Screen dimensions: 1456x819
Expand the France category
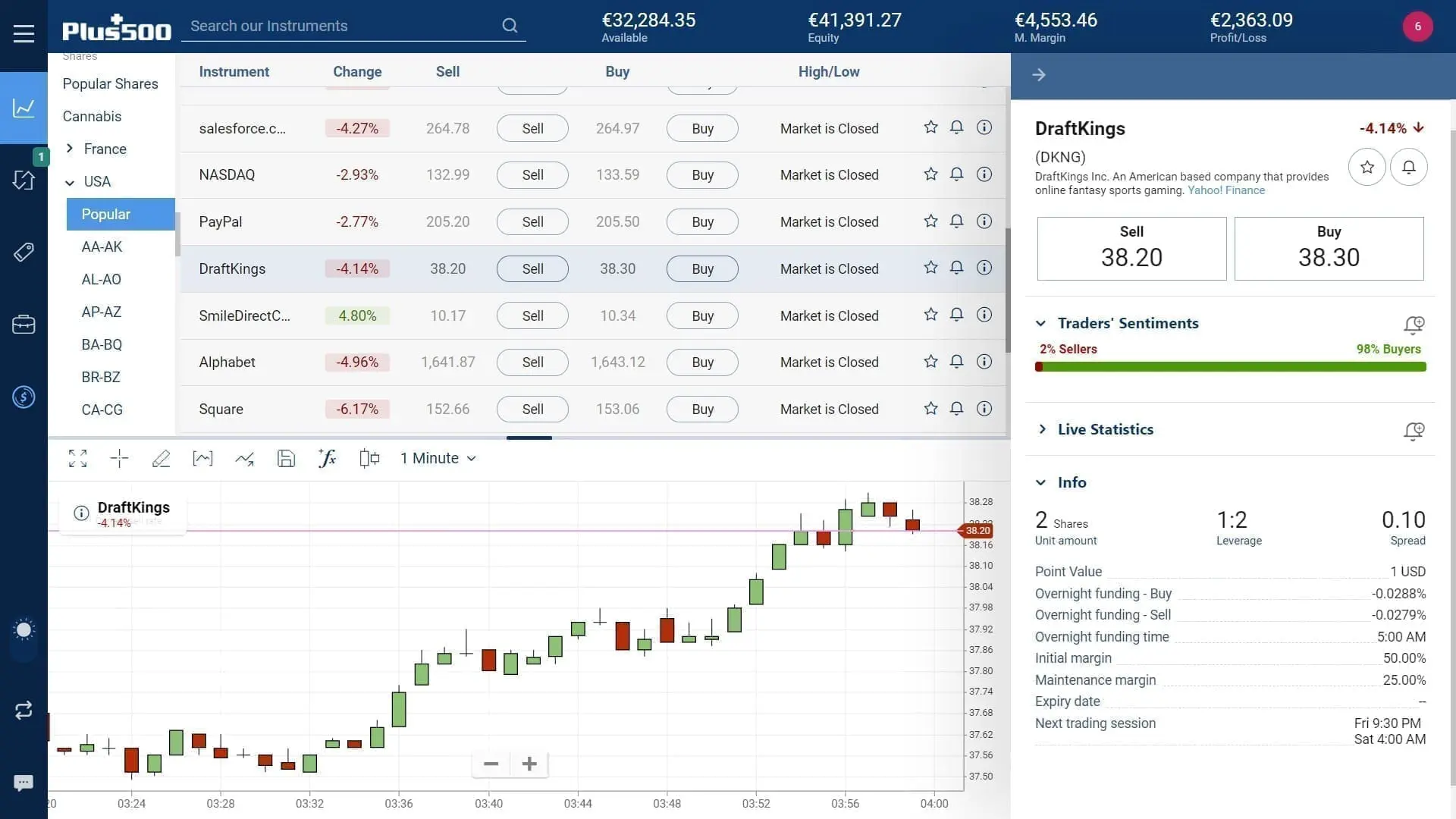(x=70, y=149)
